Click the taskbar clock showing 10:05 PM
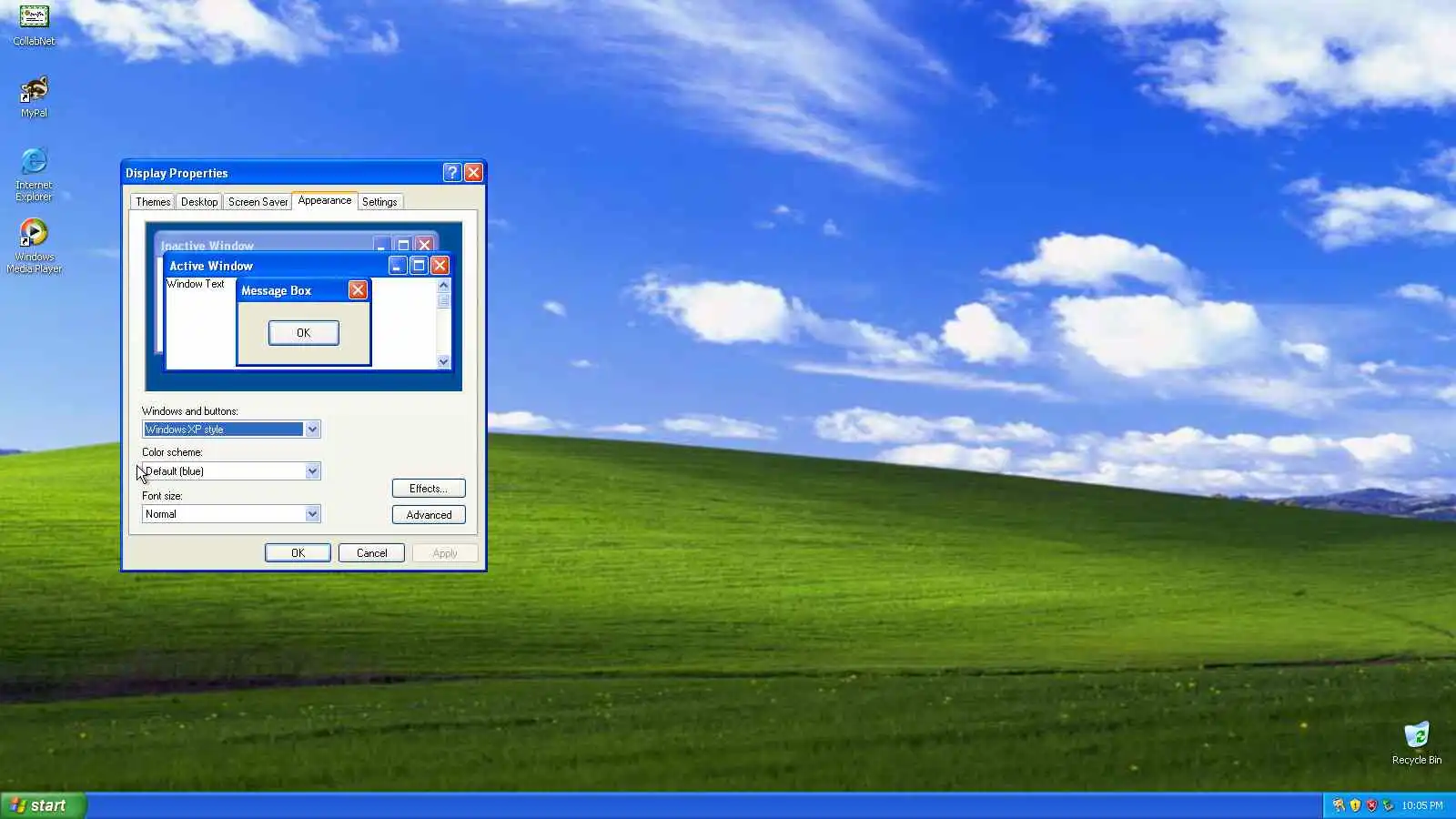Image resolution: width=1456 pixels, height=819 pixels. pyautogui.click(x=1422, y=805)
